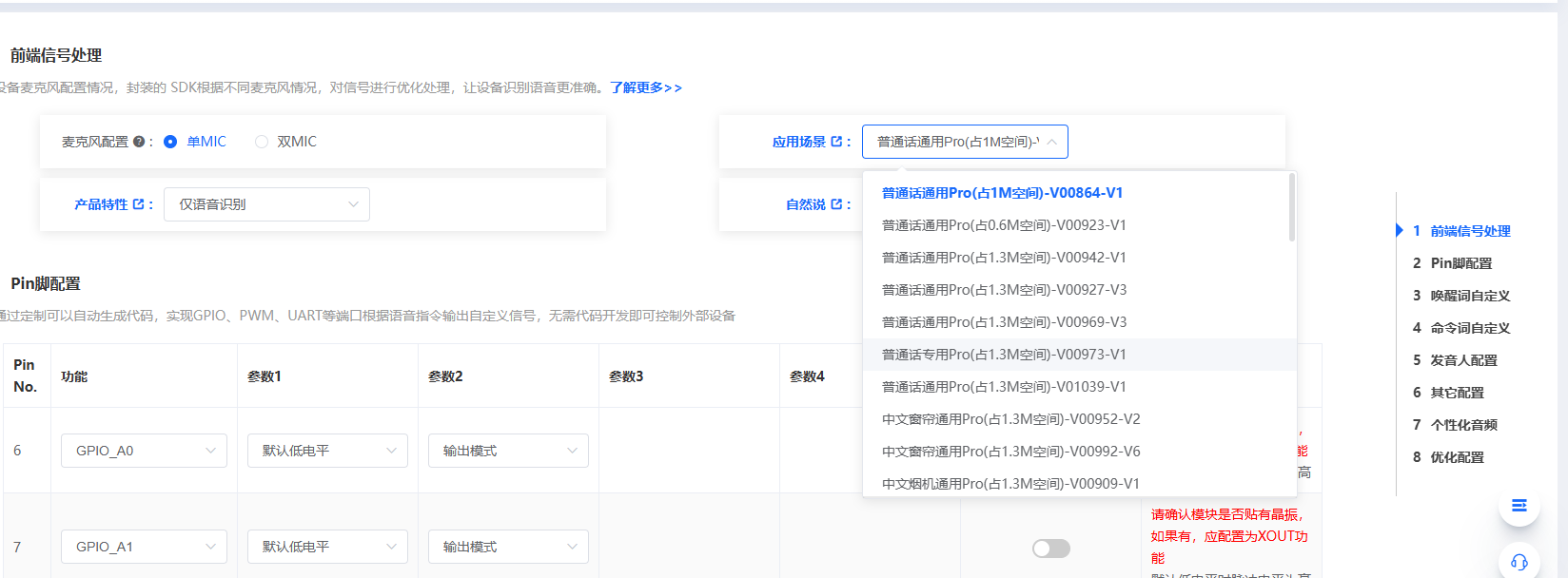This screenshot has height=578, width=1568.
Task: Jump to 4 命令词自定义 section
Action: [1461, 328]
